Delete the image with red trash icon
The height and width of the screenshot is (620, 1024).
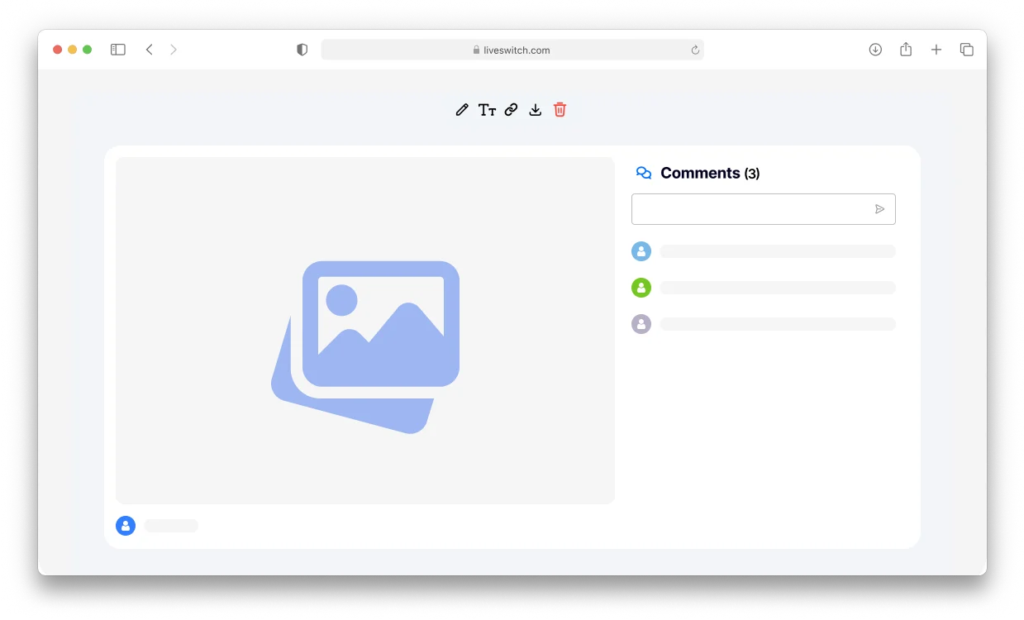tap(560, 110)
